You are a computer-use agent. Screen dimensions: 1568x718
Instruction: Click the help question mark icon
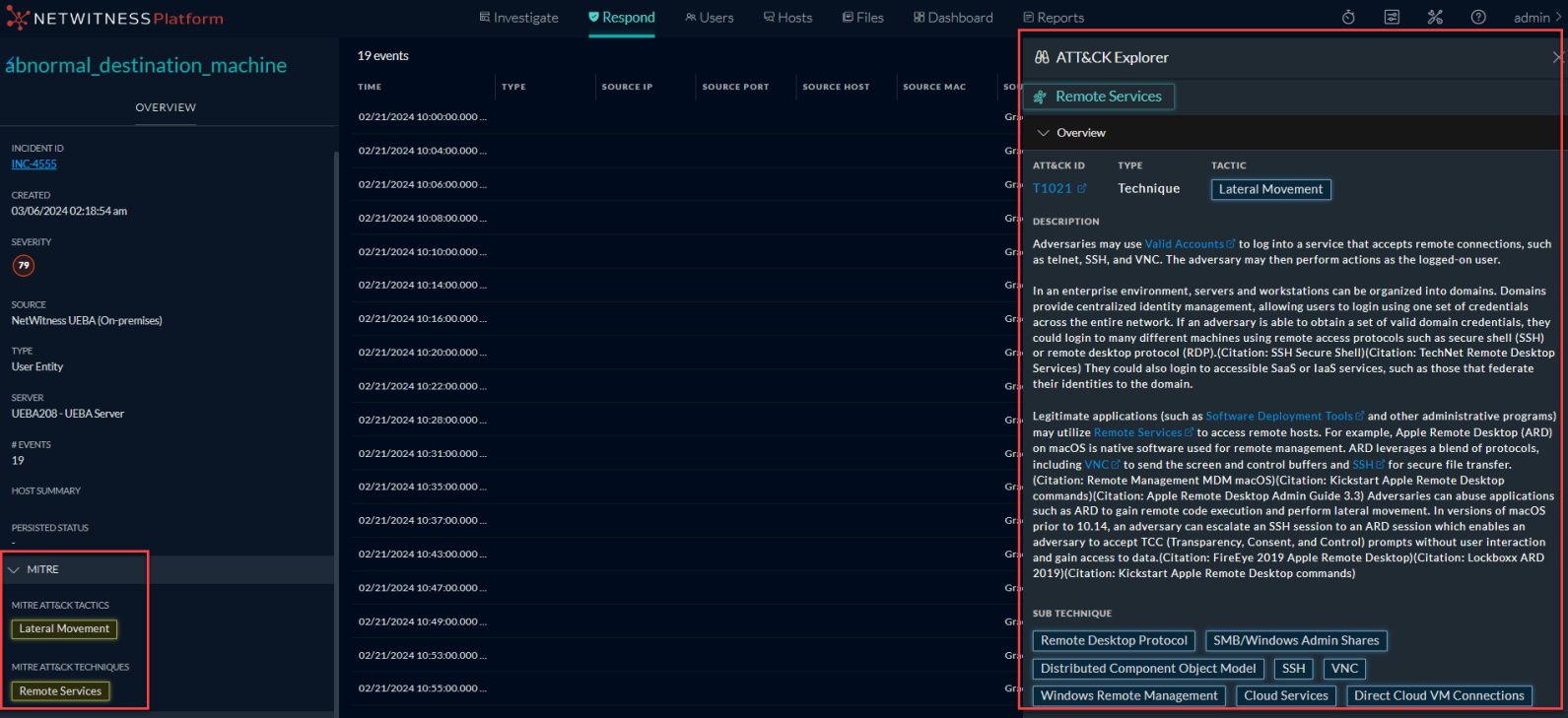click(x=1478, y=17)
